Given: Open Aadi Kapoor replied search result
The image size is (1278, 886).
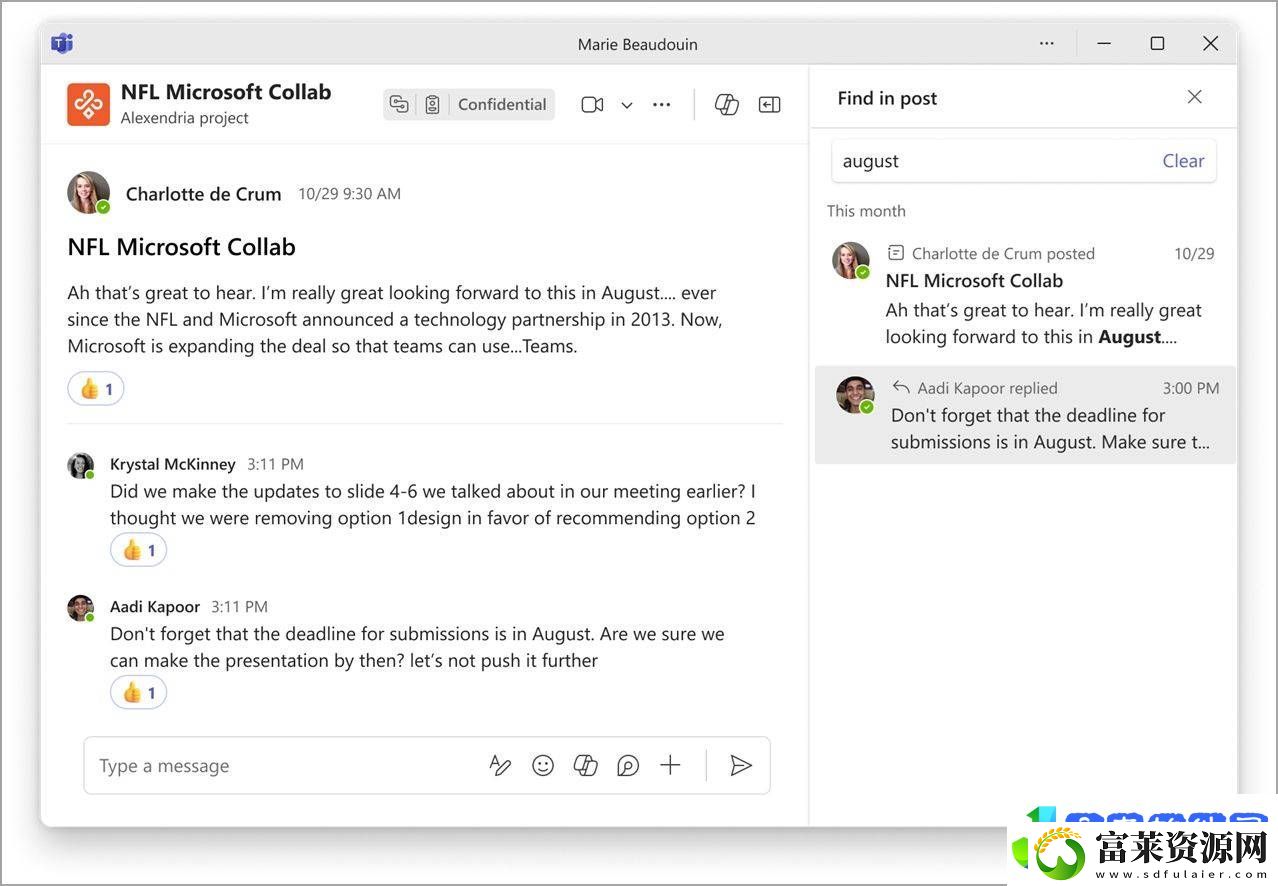Looking at the screenshot, I should 1025,414.
